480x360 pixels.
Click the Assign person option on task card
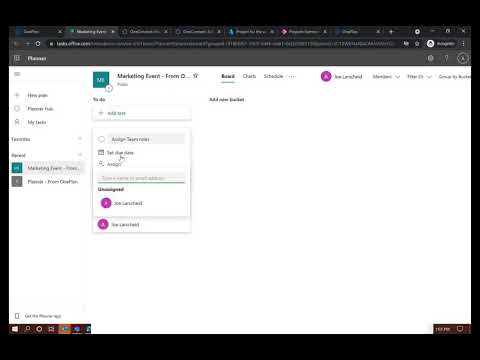click(x=110, y=164)
